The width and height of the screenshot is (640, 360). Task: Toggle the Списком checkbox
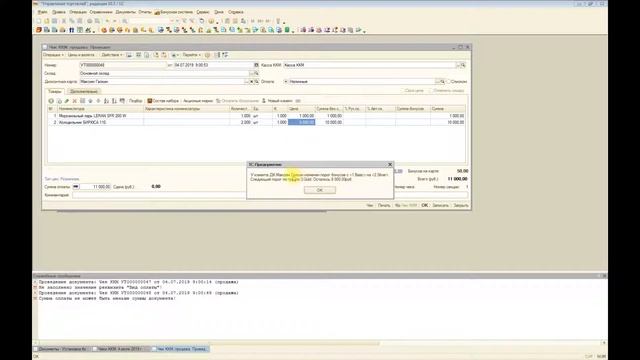point(449,82)
